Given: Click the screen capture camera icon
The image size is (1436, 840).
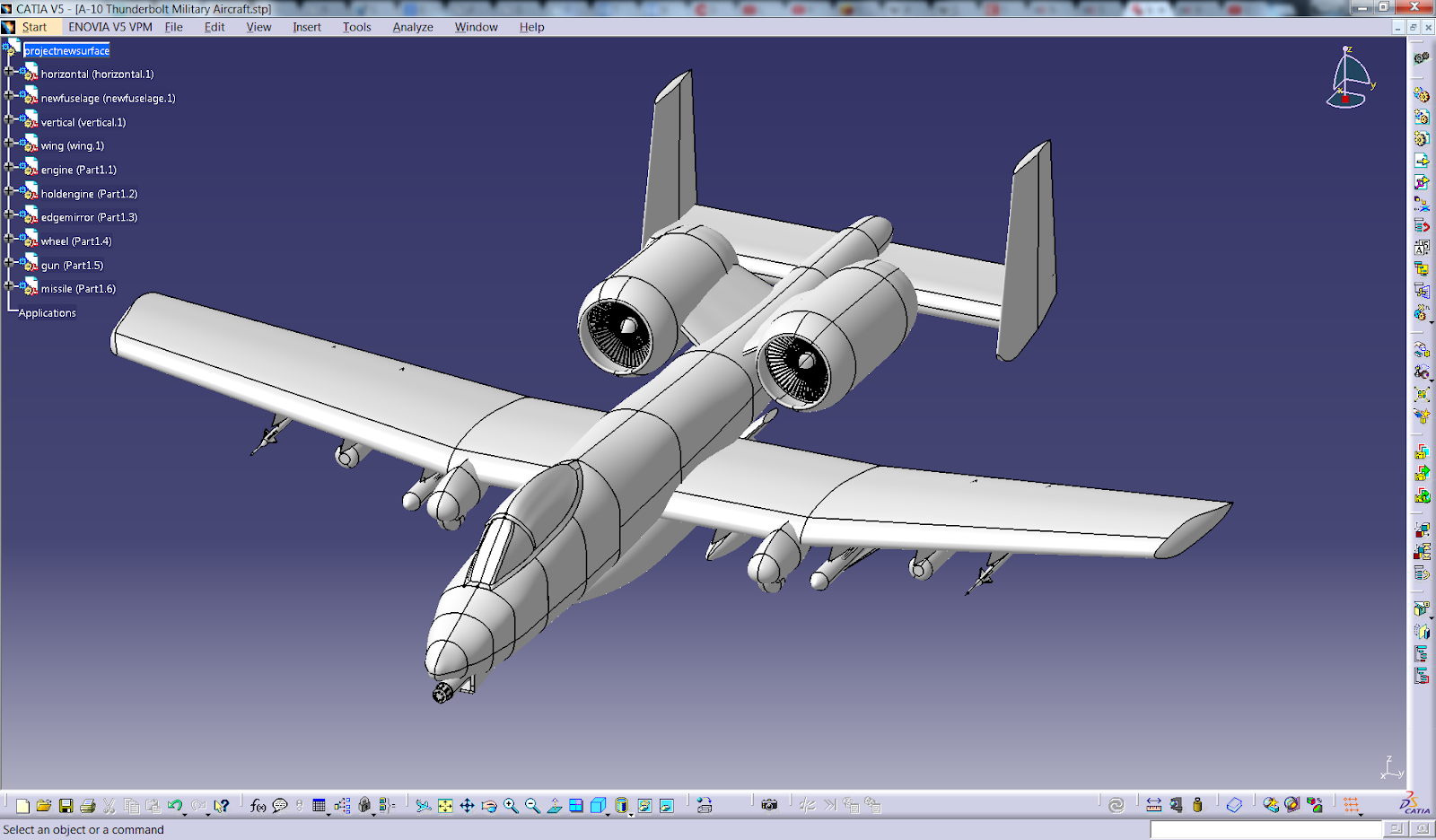Looking at the screenshot, I should pos(767,805).
